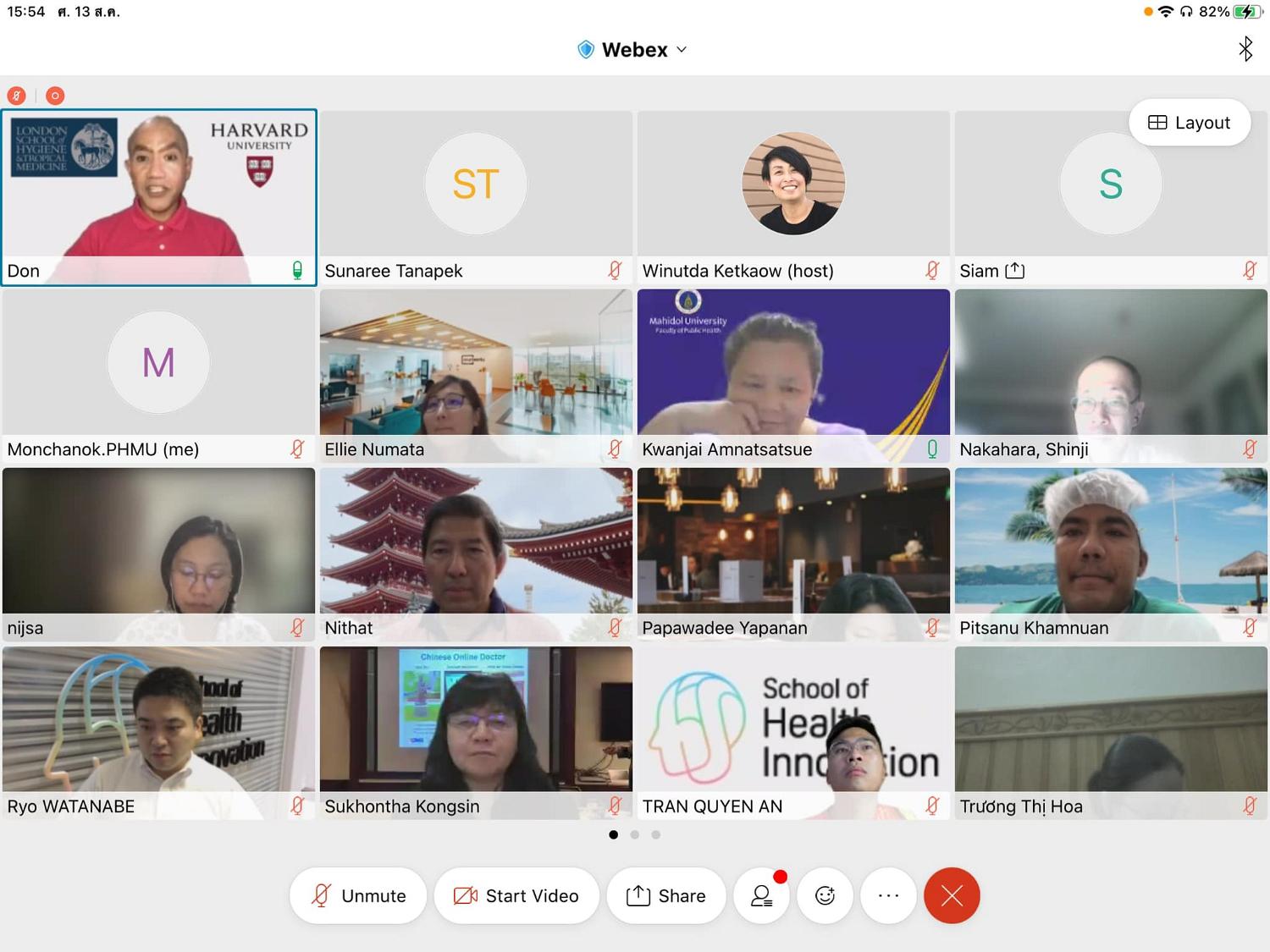Click Nithat's muted mic icon
1270x952 pixels.
click(615, 628)
